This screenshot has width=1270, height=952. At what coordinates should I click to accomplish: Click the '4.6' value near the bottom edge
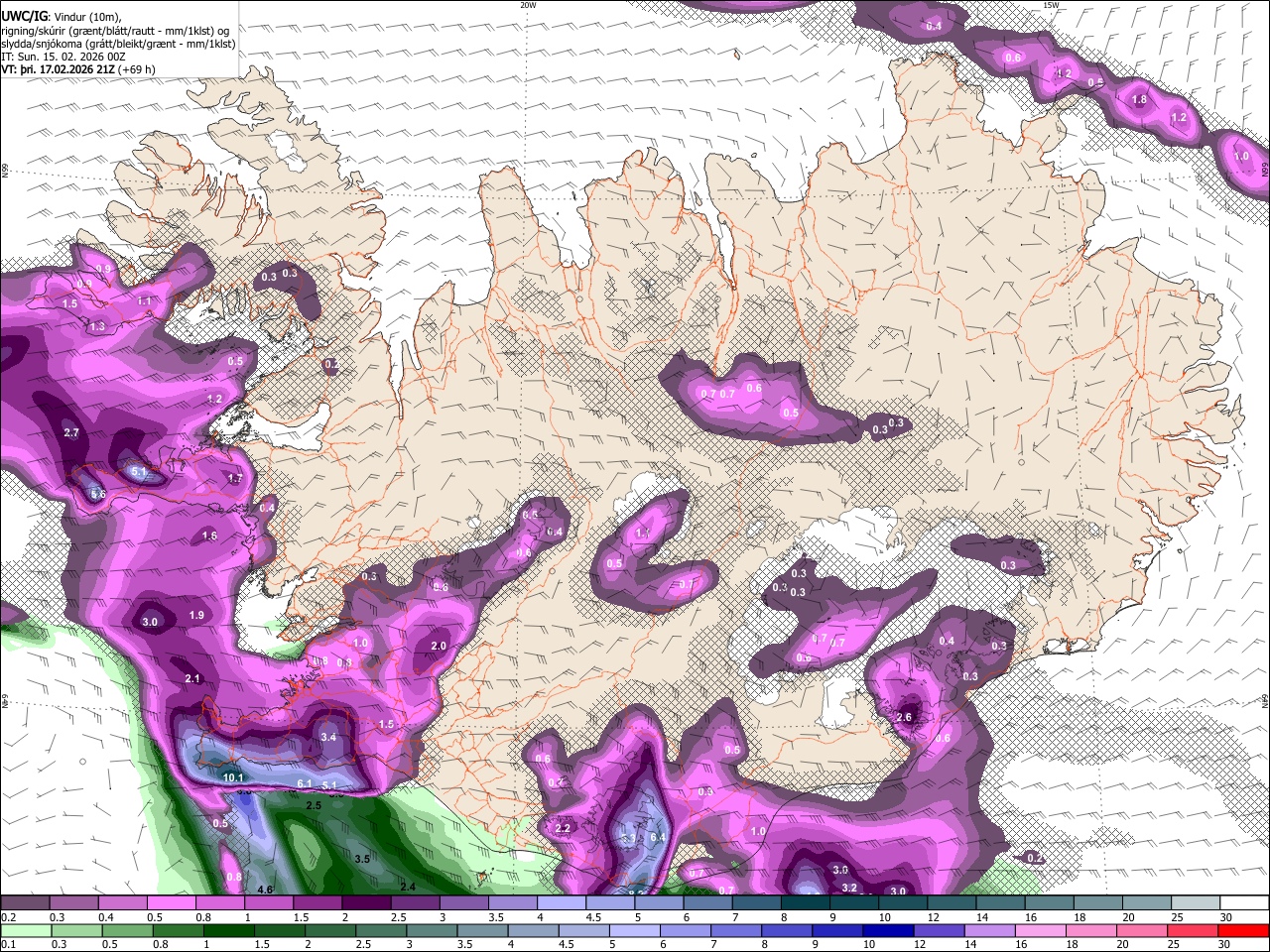coord(265,891)
